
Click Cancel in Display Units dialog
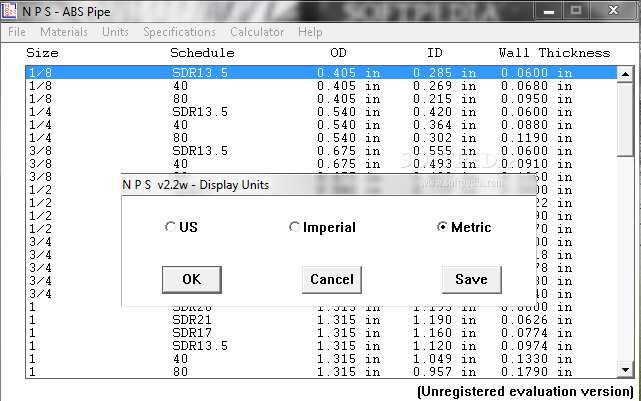pos(332,280)
